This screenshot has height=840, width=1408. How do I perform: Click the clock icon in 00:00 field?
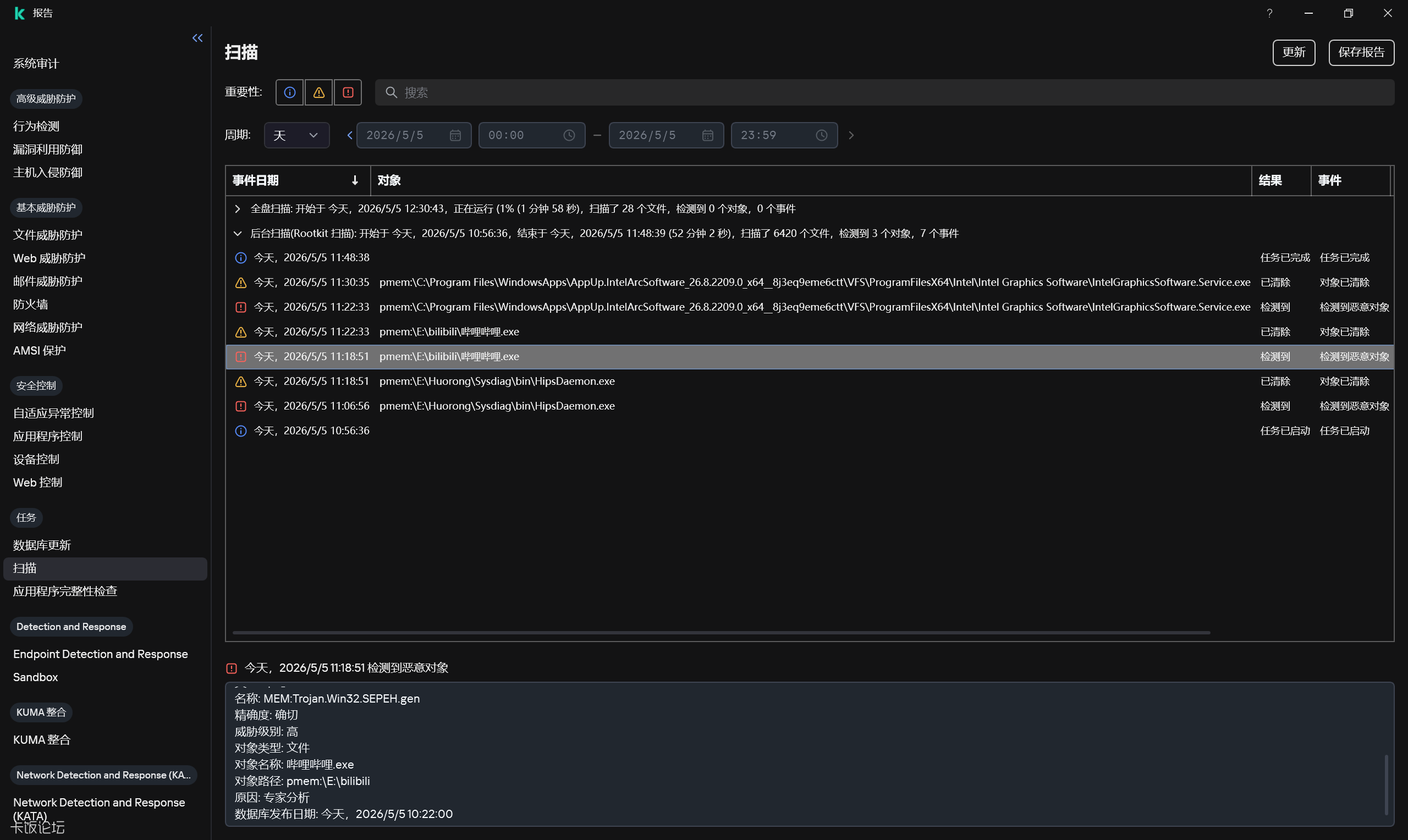click(569, 135)
